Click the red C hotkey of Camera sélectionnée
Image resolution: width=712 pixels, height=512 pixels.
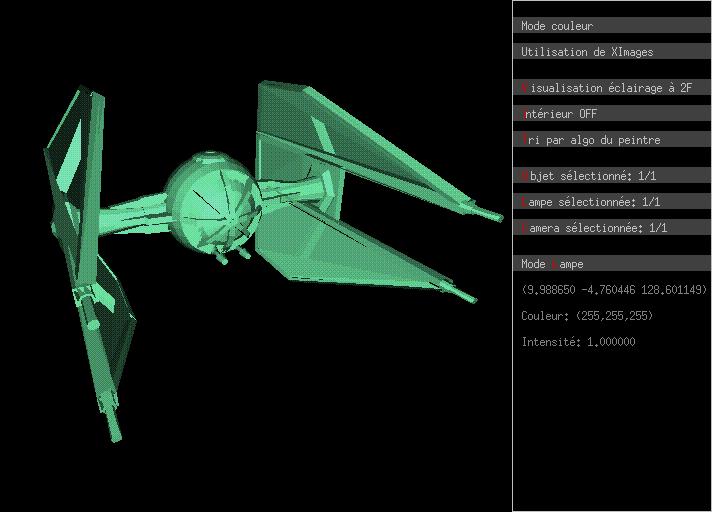pyautogui.click(x=525, y=228)
